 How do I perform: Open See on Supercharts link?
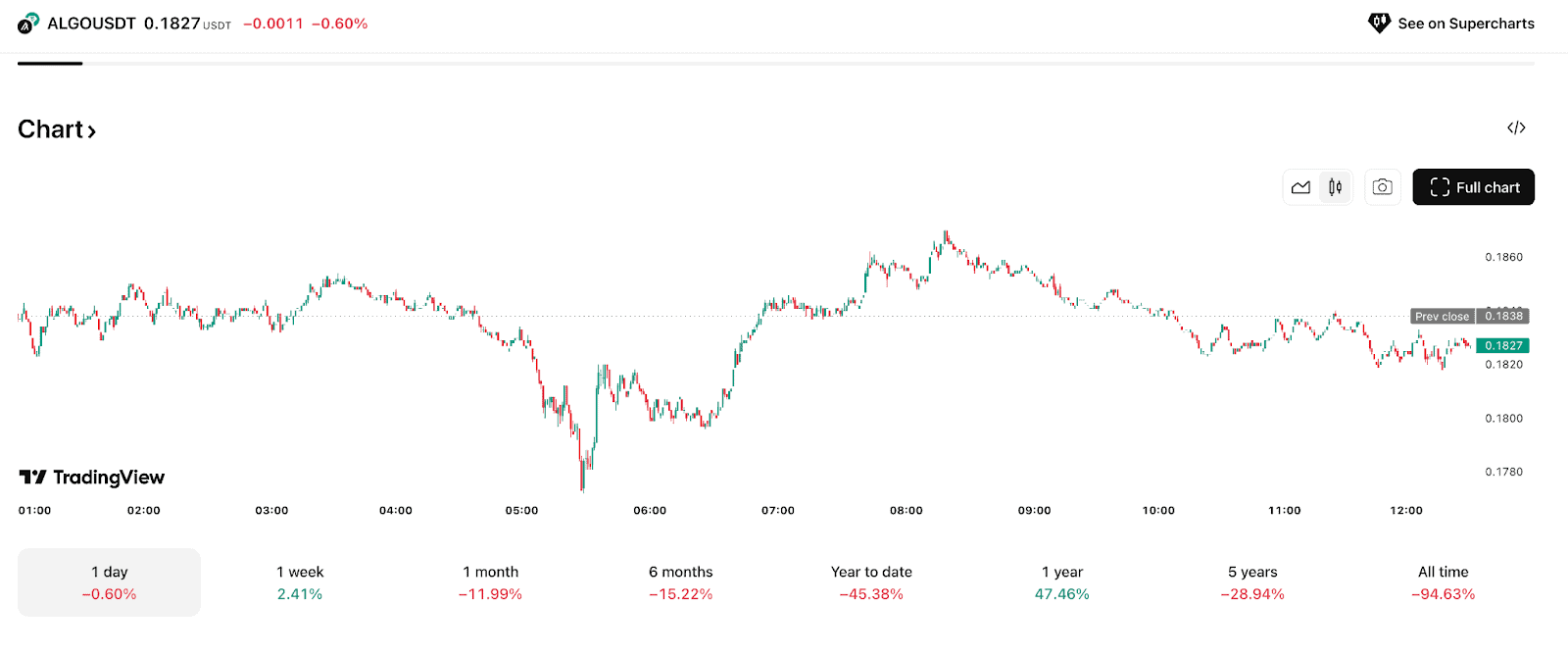(1465, 24)
